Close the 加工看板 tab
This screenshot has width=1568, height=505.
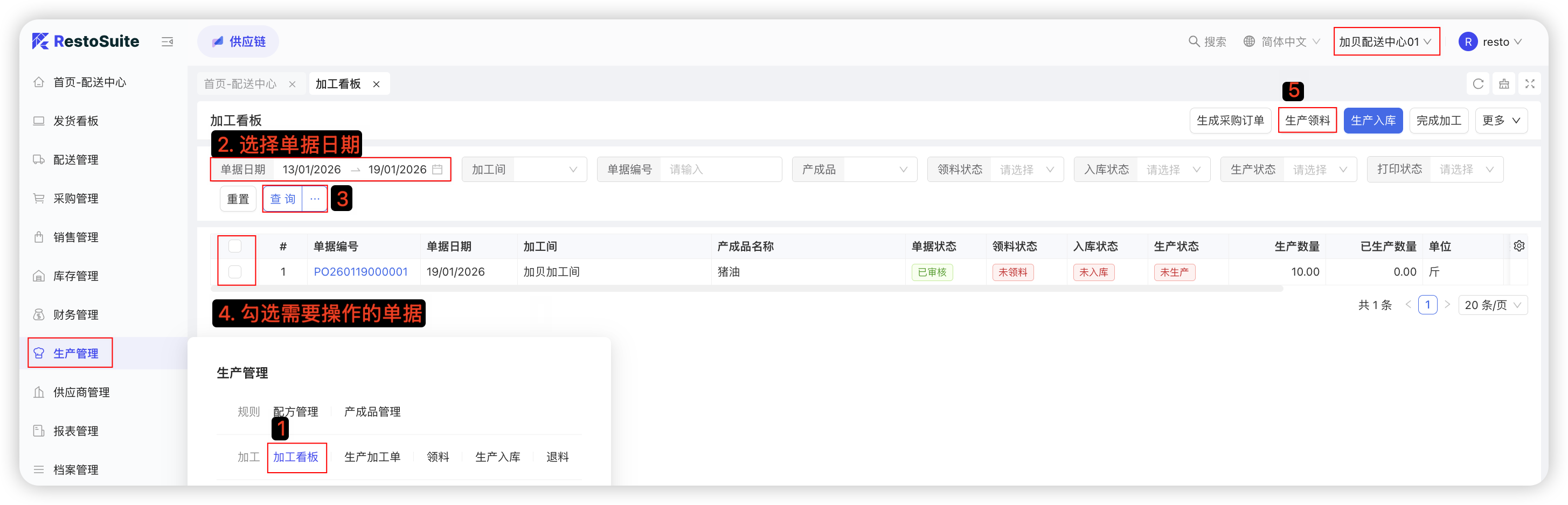(377, 85)
